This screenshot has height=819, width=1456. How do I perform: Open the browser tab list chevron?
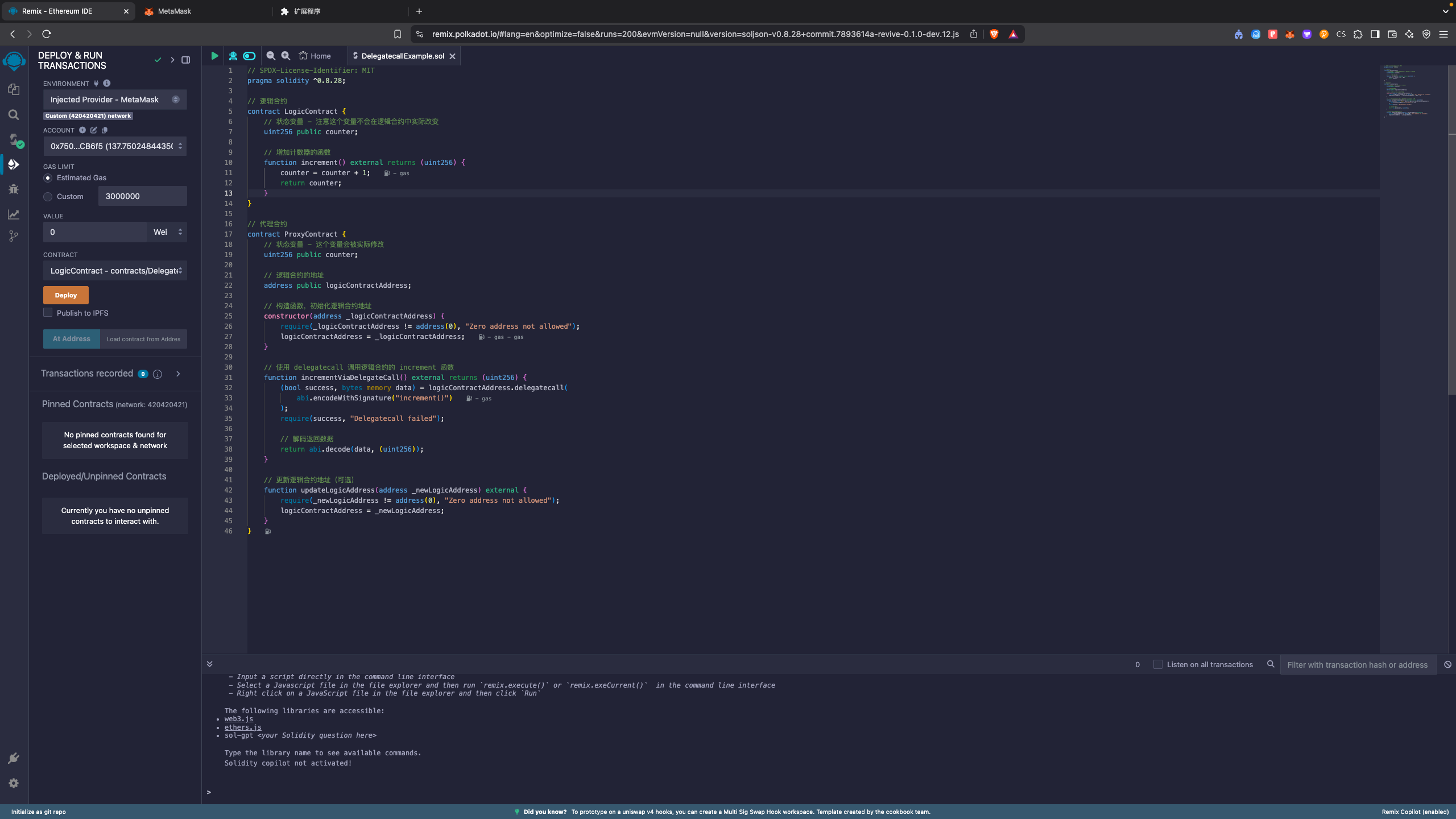pyautogui.click(x=1445, y=11)
